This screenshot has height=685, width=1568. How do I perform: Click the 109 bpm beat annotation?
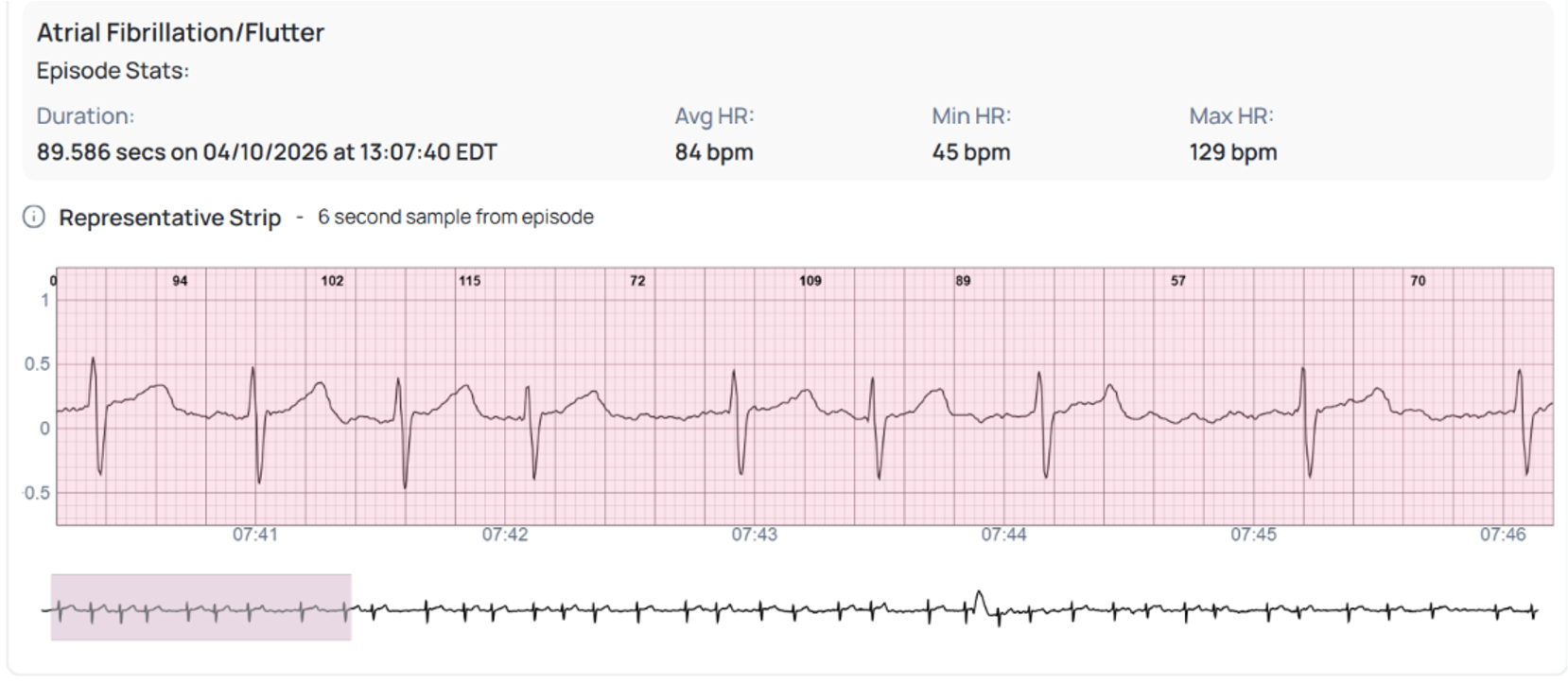tap(810, 281)
